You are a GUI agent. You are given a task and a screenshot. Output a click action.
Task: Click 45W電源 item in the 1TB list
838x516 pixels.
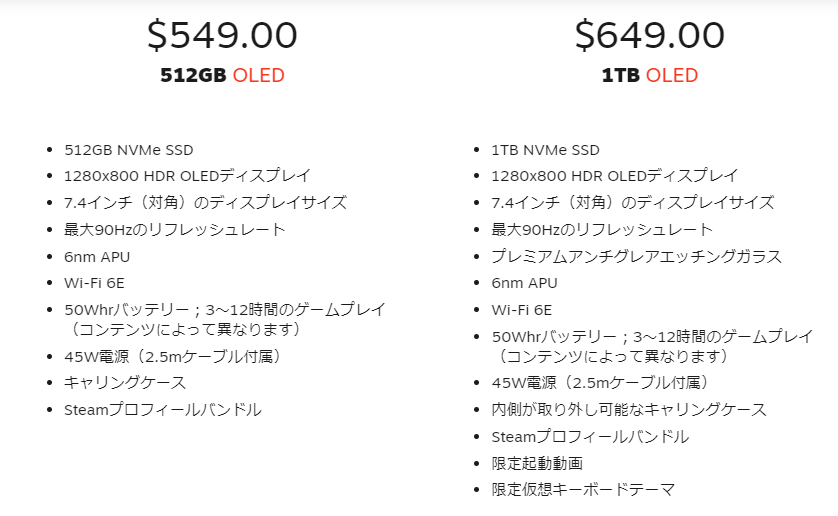[603, 383]
